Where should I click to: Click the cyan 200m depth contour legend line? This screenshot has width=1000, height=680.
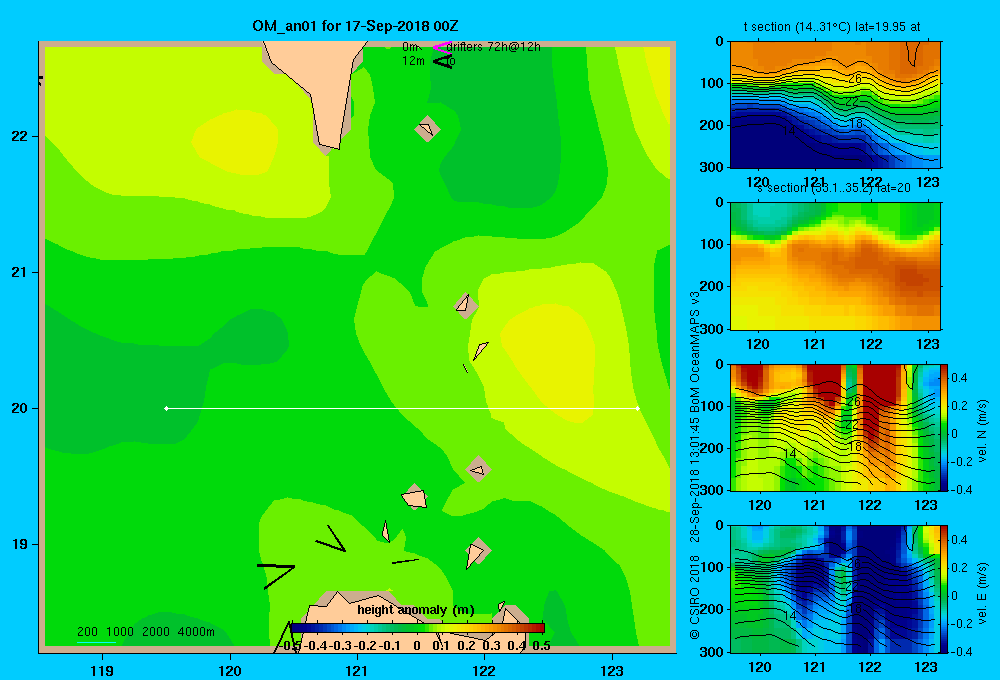click(96, 642)
